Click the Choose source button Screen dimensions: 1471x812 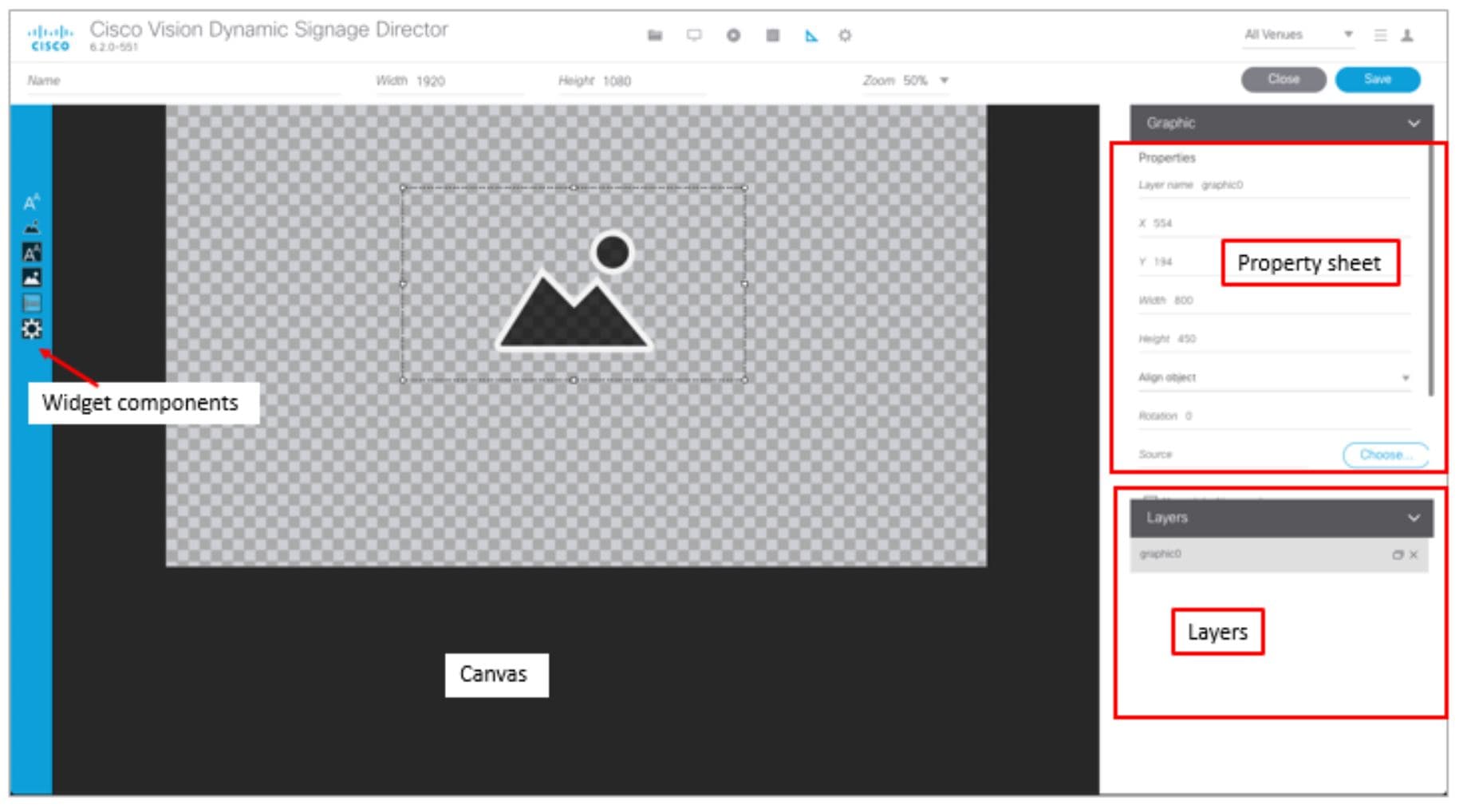point(1386,455)
